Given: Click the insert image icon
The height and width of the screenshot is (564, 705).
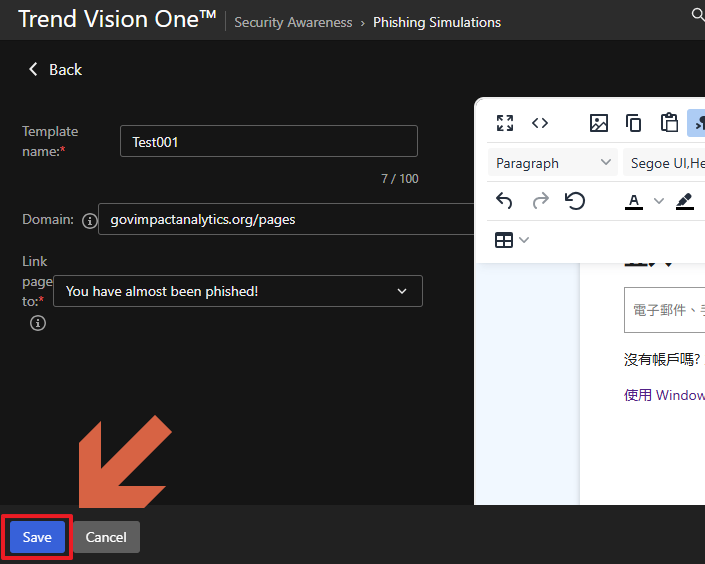Looking at the screenshot, I should tap(599, 123).
